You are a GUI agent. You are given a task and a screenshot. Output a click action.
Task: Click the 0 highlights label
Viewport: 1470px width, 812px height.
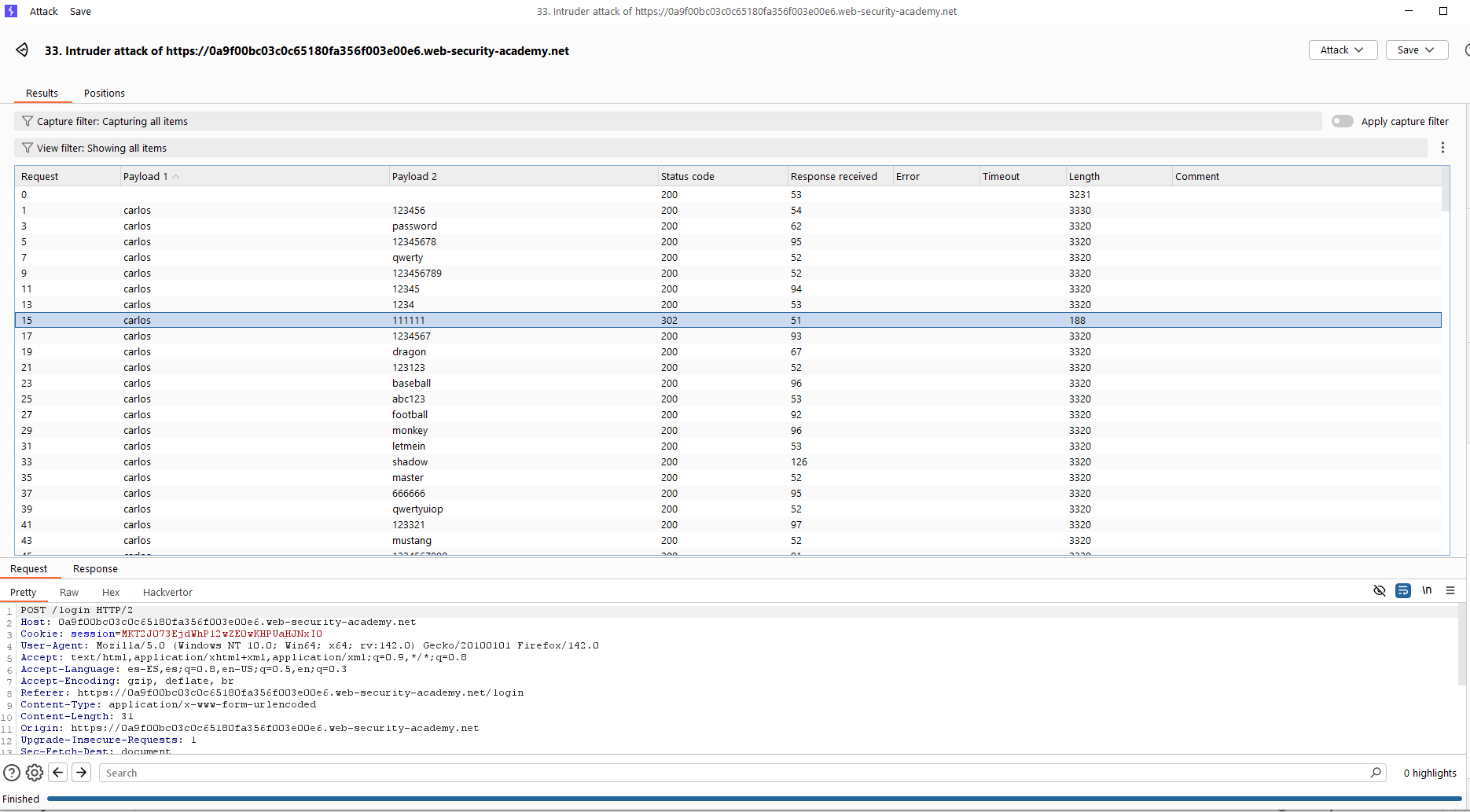pyautogui.click(x=1430, y=773)
